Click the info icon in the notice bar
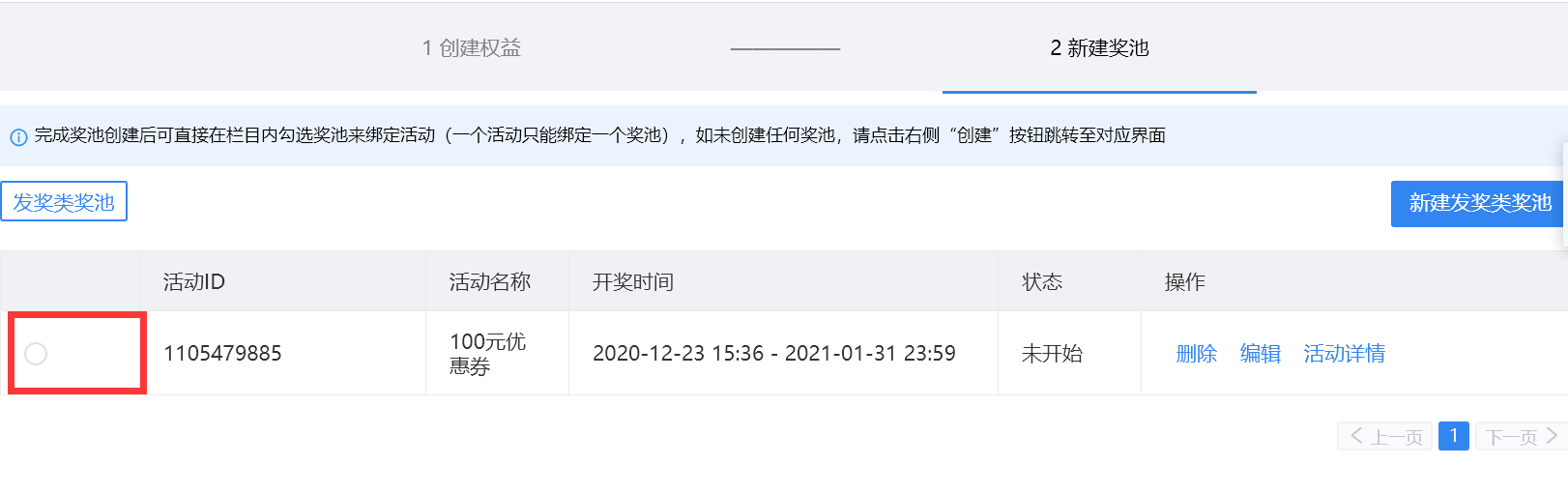Image resolution: width=1568 pixels, height=494 pixels. (18, 137)
